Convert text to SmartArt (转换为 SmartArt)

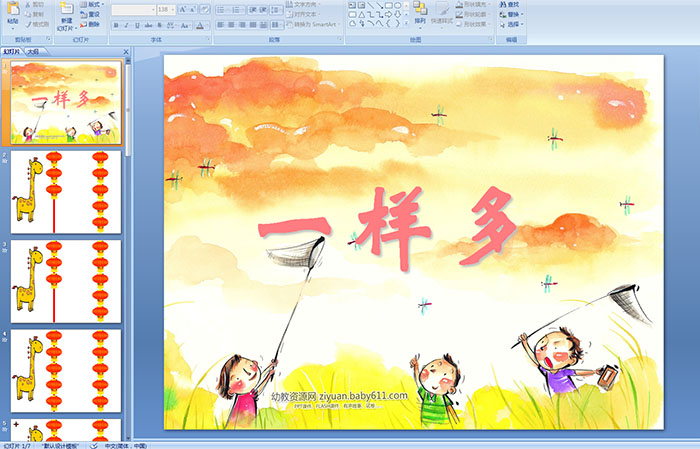314,24
